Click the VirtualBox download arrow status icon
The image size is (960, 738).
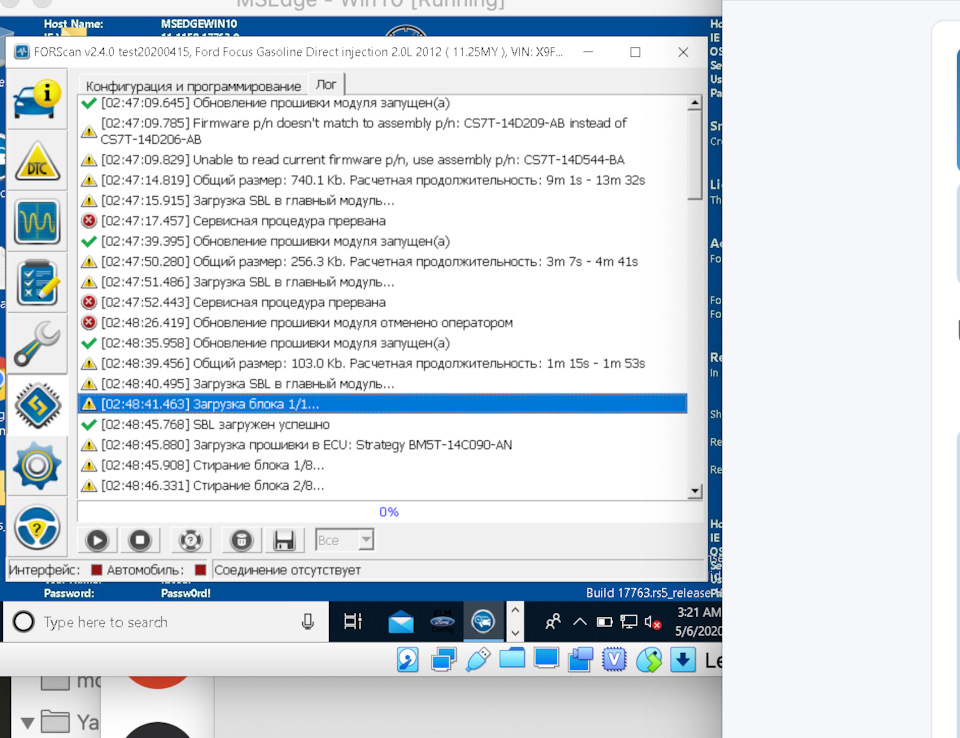coord(683,660)
